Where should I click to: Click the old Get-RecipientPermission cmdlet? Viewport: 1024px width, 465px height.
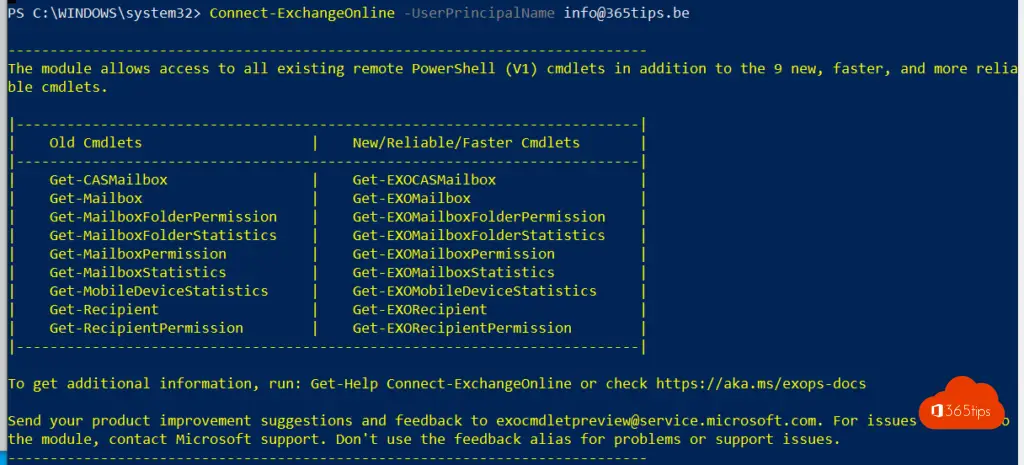(x=146, y=328)
